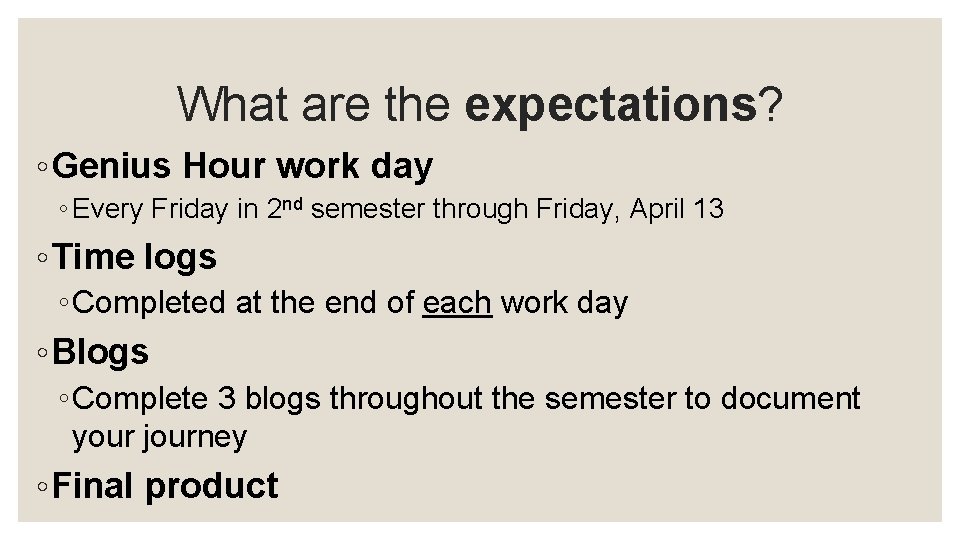Click the sub-bullet before 'Complete 3 blogs'

64,399
